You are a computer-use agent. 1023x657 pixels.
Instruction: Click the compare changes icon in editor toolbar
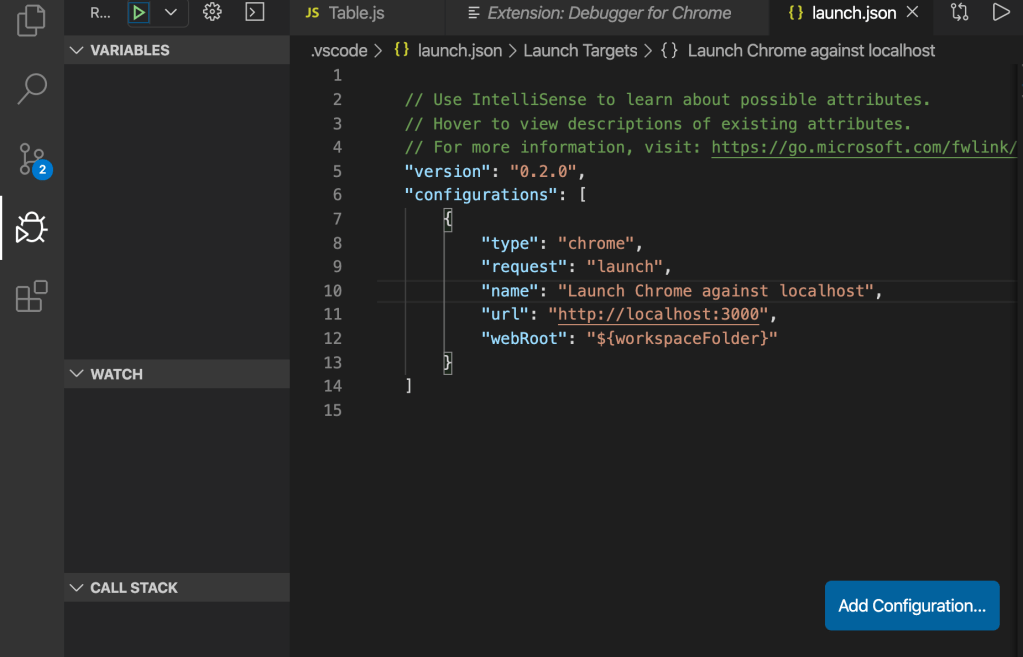coord(959,13)
